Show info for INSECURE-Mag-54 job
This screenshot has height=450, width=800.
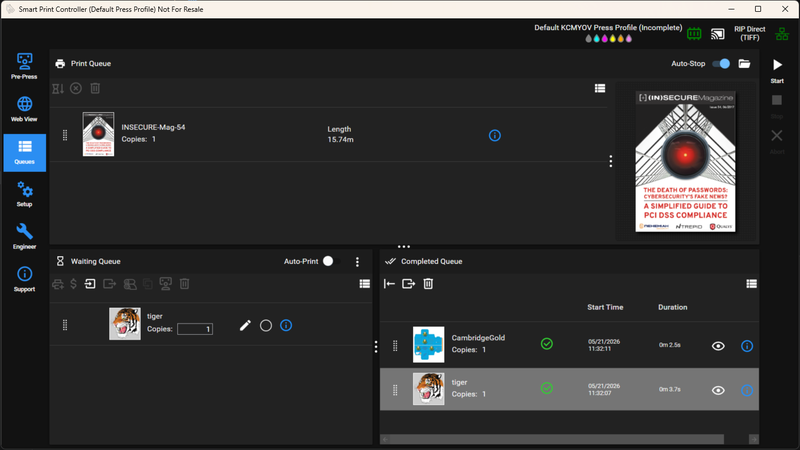pyautogui.click(x=494, y=135)
